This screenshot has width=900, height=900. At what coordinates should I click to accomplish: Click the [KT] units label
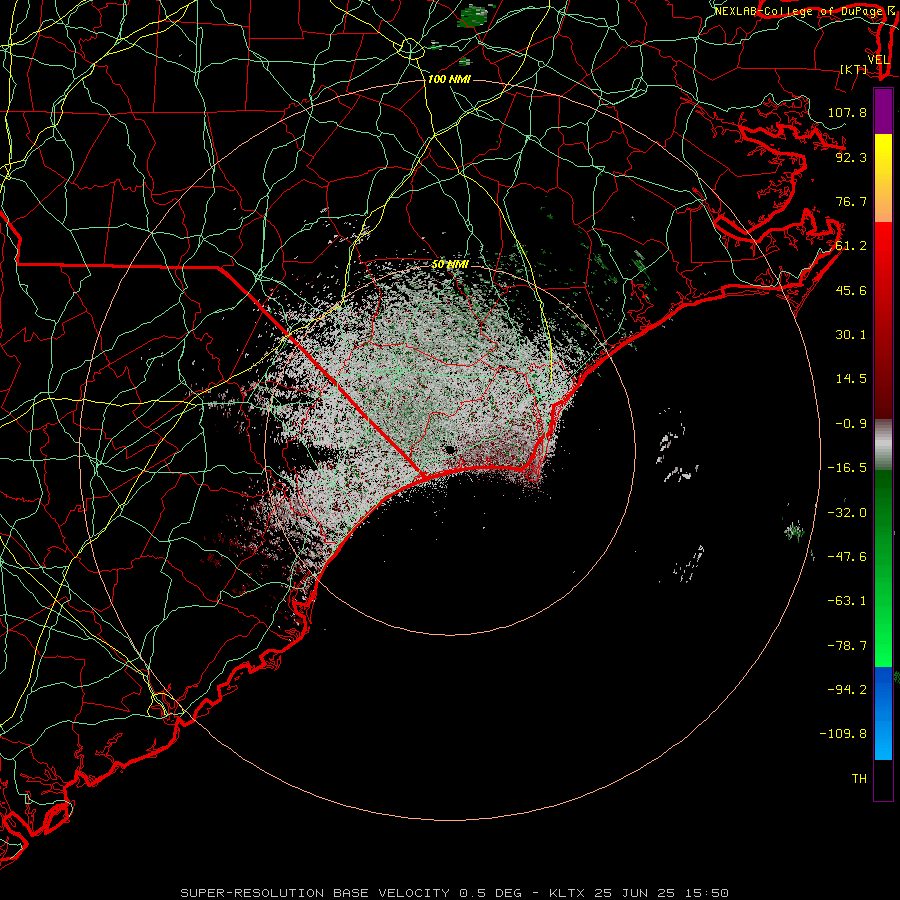[854, 69]
